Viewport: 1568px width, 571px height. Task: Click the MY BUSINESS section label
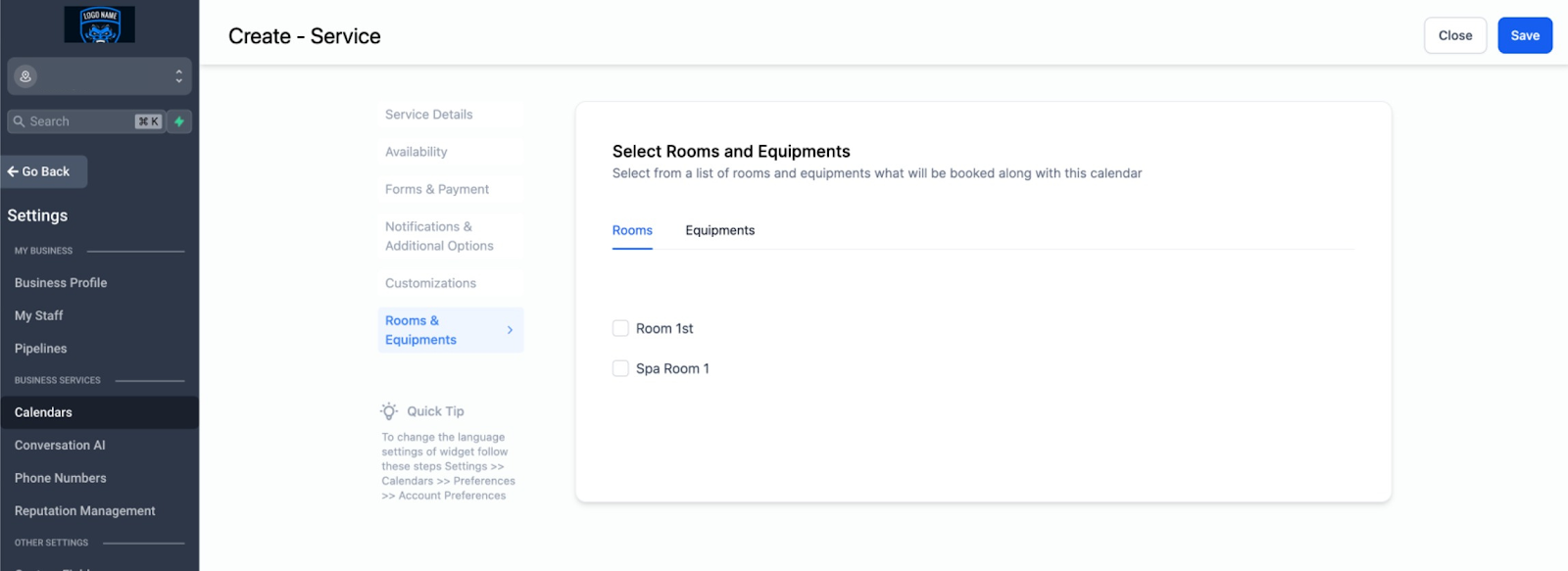pyautogui.click(x=43, y=251)
